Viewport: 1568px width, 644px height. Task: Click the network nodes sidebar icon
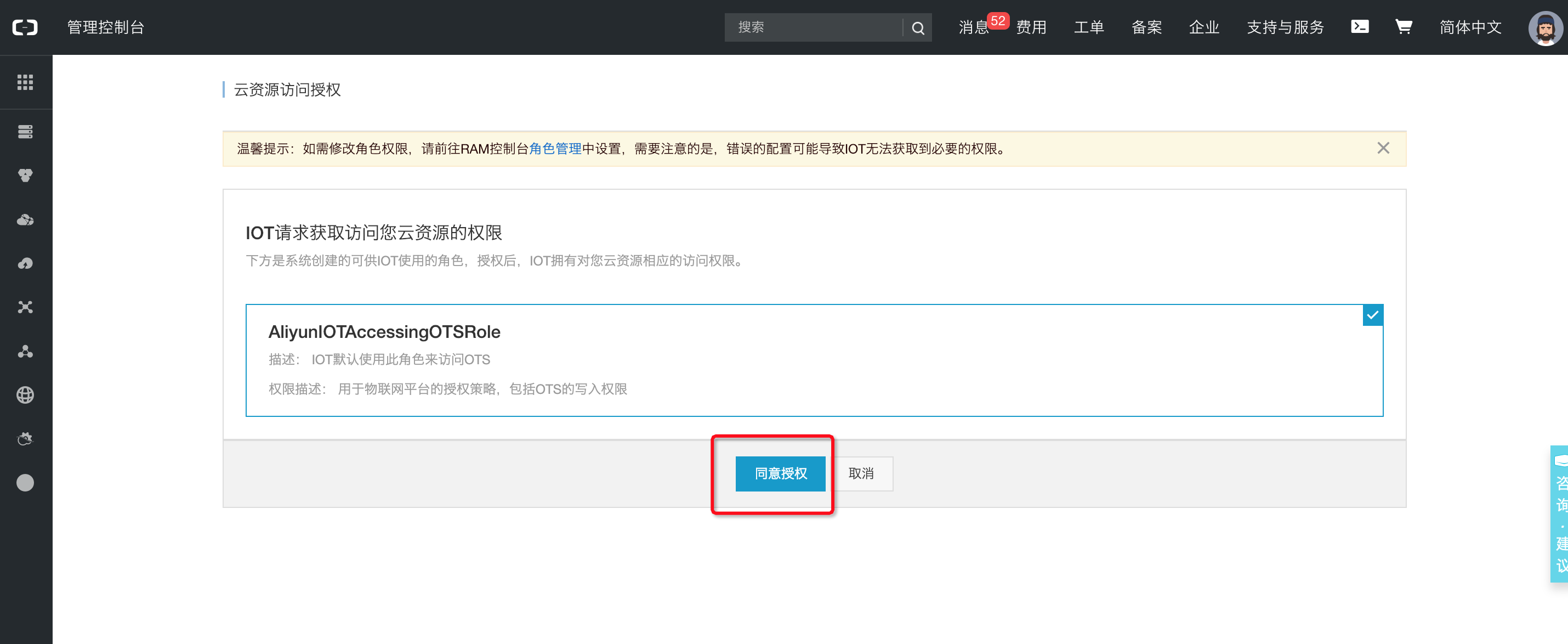coord(25,307)
